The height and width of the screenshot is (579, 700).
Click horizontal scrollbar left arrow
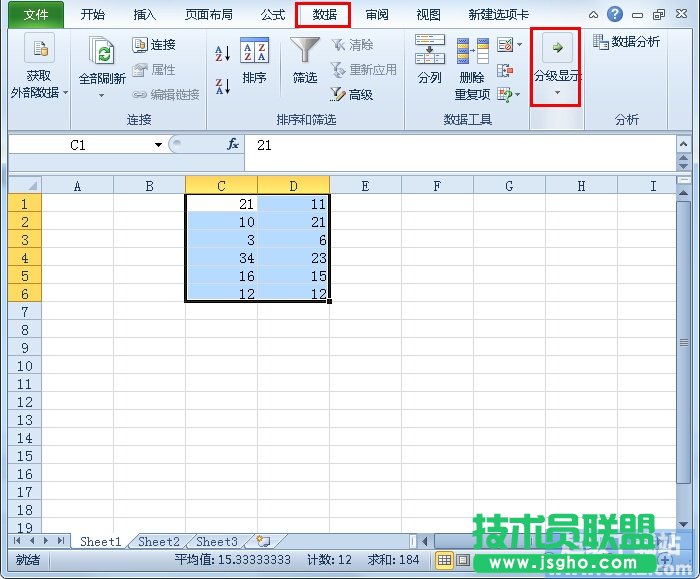coord(425,541)
